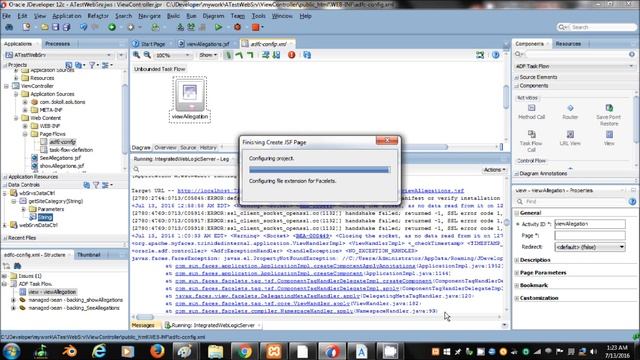Select the Router component icon
The width and height of the screenshot is (640, 360).
point(570,108)
